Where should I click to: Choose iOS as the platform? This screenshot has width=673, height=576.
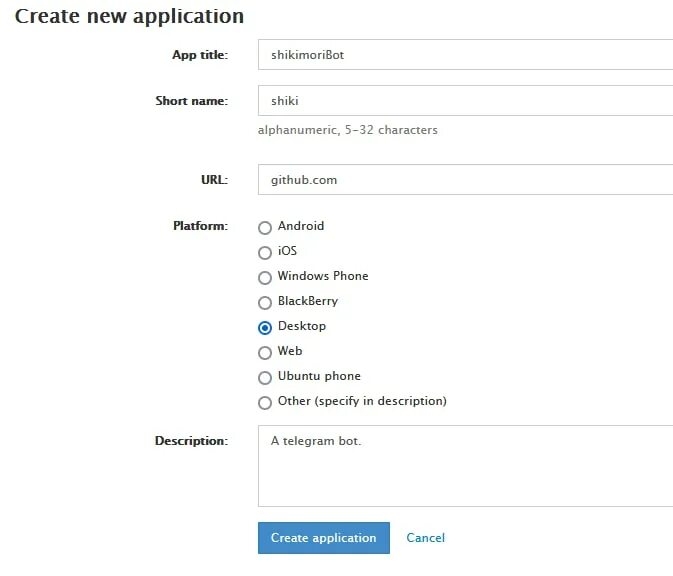point(265,252)
